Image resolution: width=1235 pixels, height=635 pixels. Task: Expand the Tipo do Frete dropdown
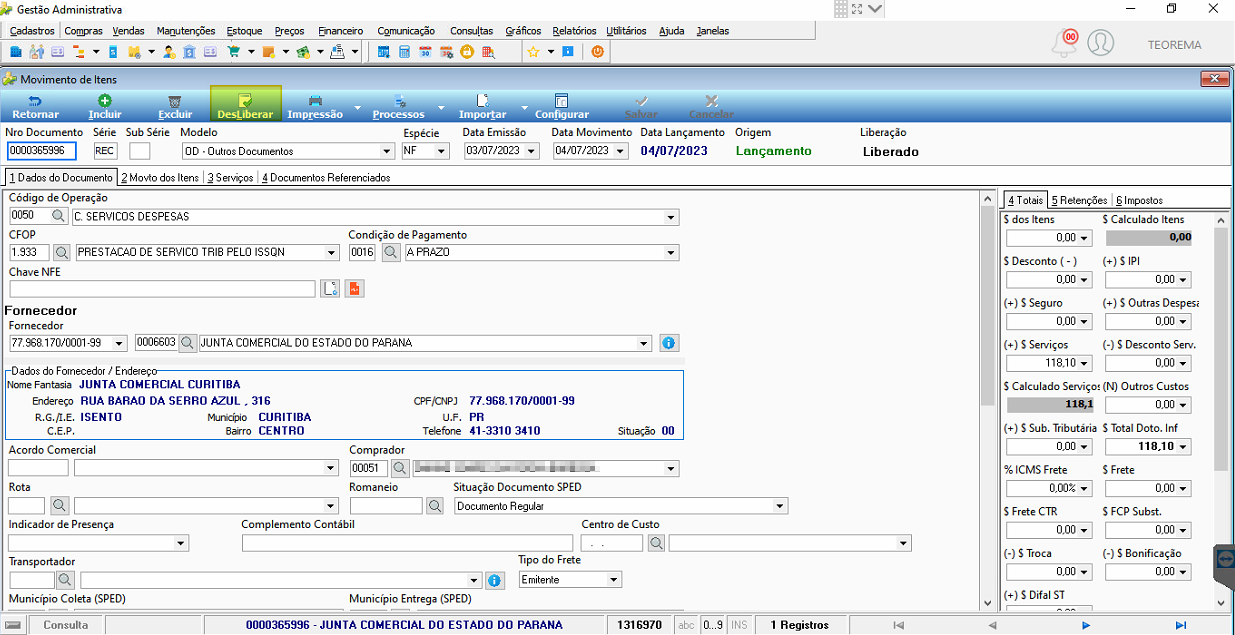(x=614, y=580)
